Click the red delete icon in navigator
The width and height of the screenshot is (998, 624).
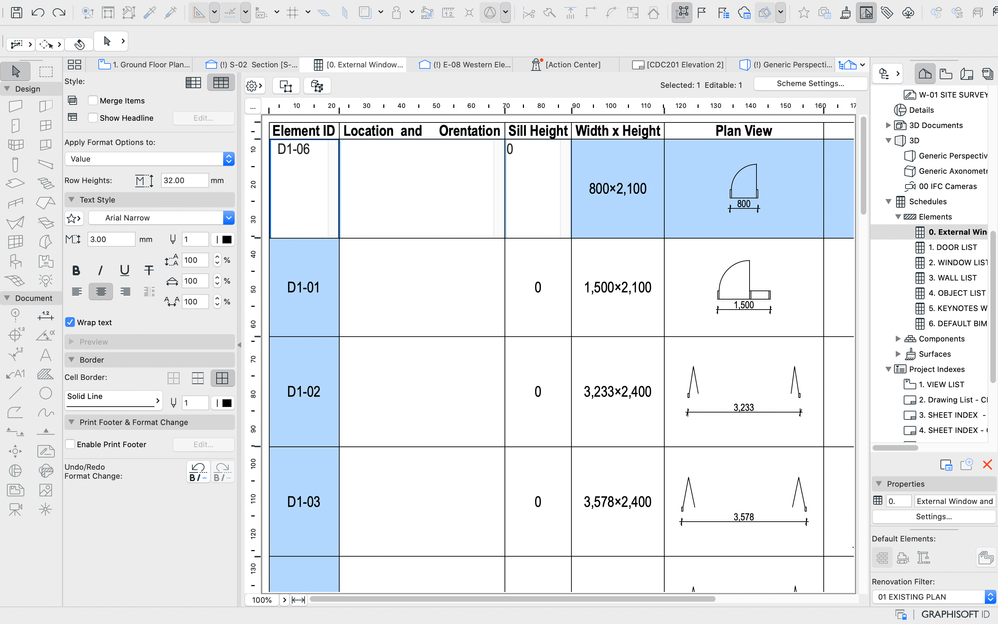click(x=986, y=465)
